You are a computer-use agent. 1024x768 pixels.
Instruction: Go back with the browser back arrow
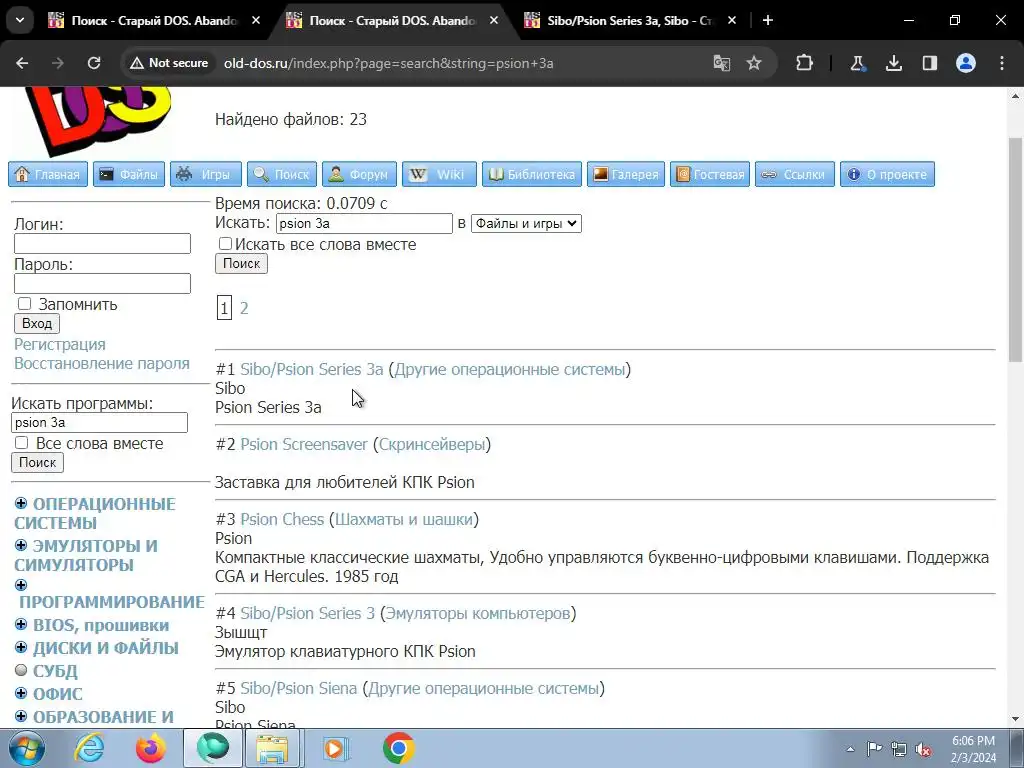coord(22,63)
